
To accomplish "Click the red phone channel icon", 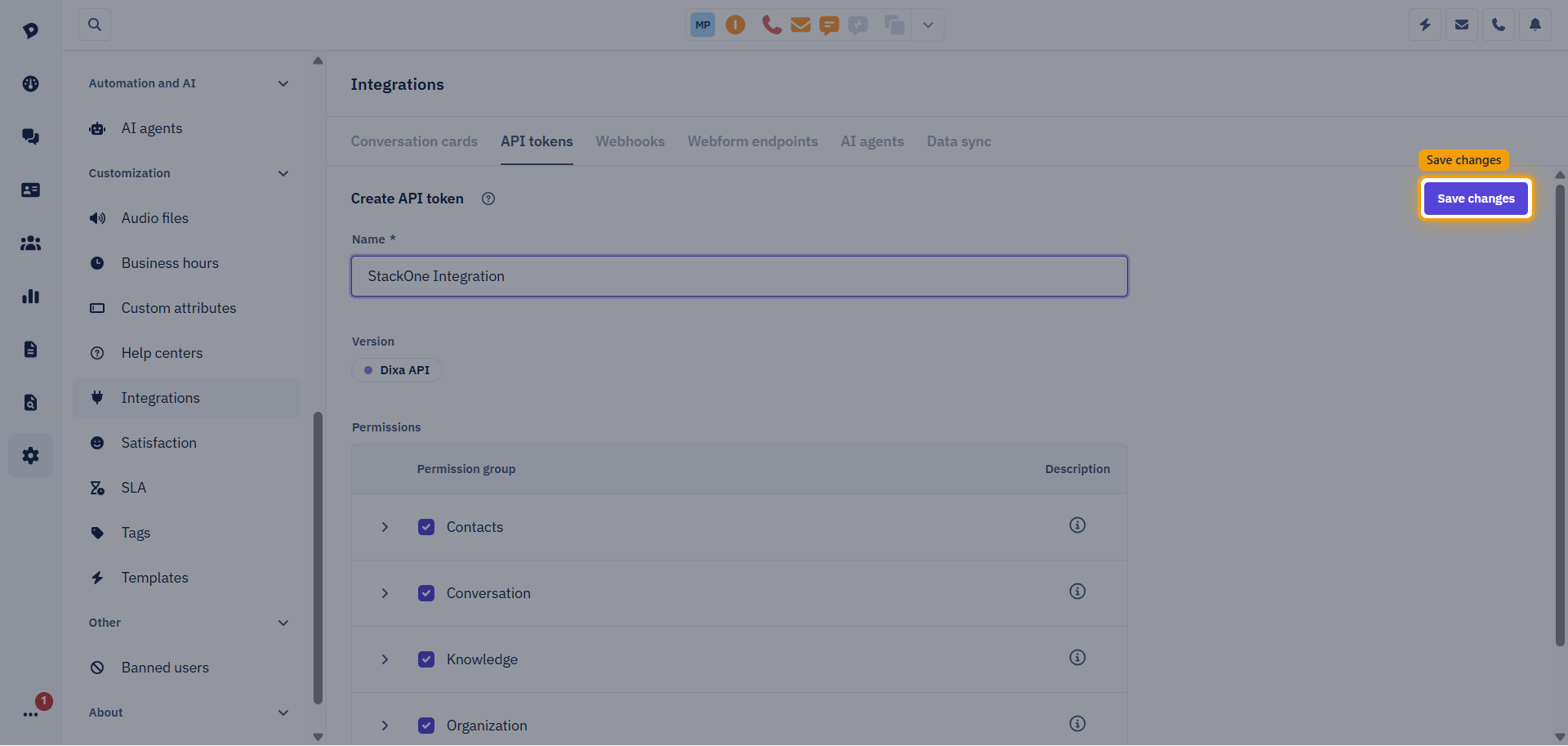I will (771, 25).
